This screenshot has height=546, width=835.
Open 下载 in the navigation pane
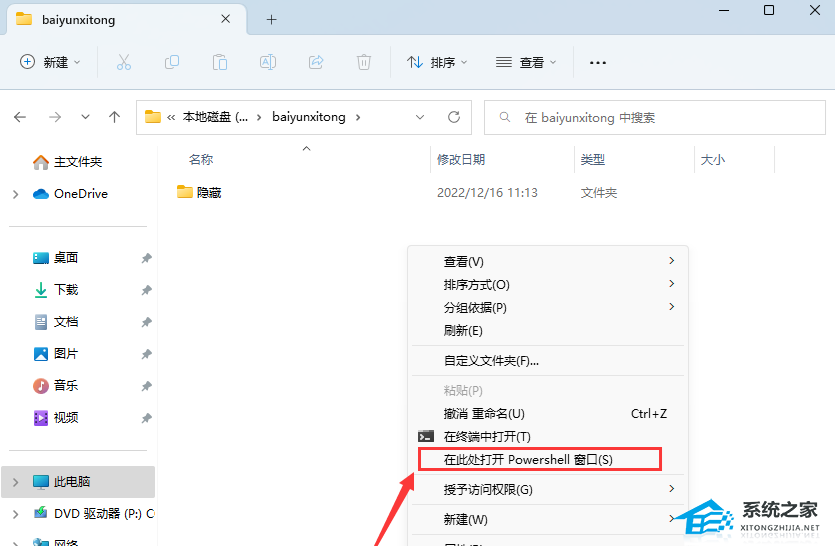66,290
